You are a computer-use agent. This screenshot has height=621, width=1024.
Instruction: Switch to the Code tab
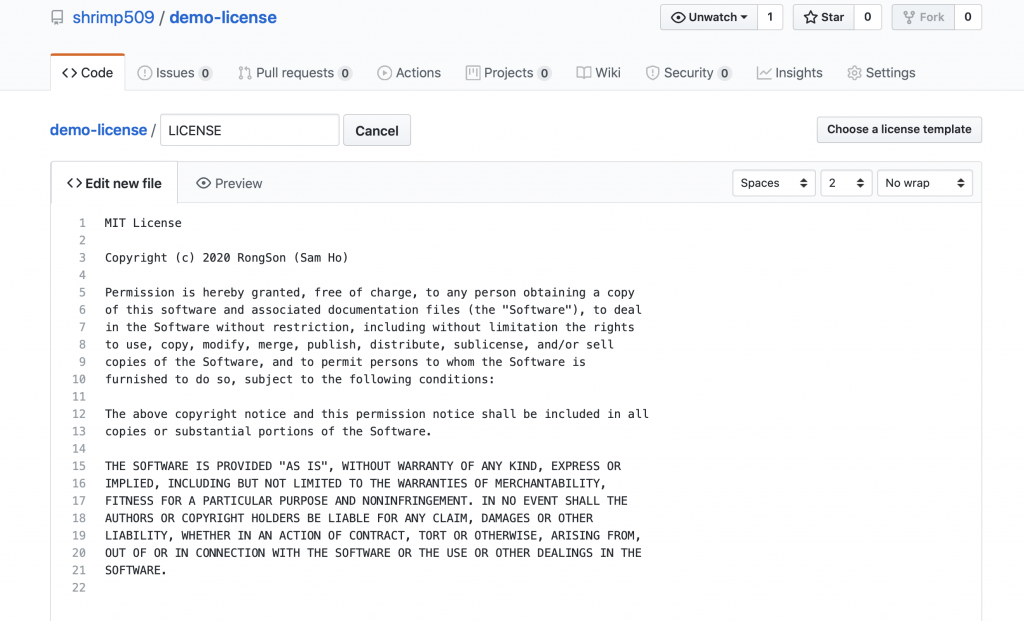[x=88, y=72]
